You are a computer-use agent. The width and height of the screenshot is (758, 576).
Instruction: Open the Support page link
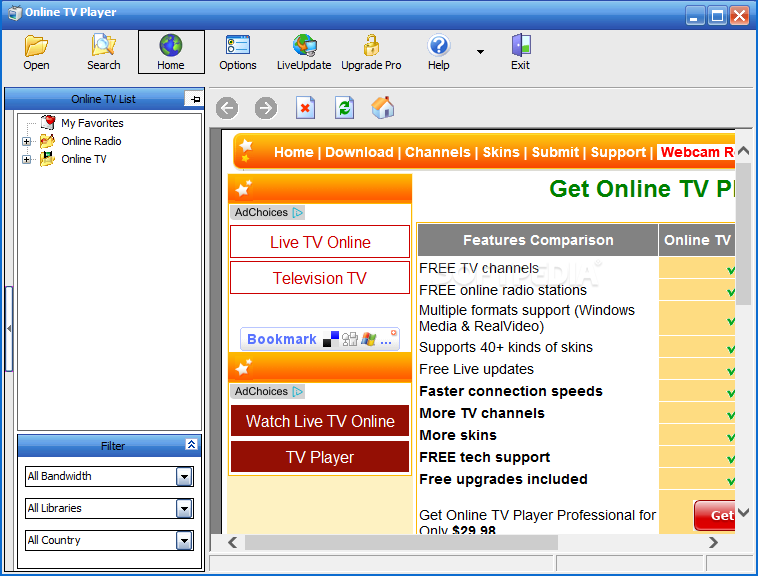618,152
